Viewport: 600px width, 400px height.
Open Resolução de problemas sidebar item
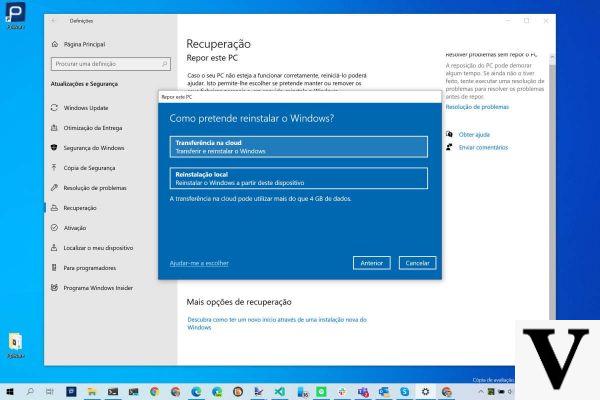[95, 188]
